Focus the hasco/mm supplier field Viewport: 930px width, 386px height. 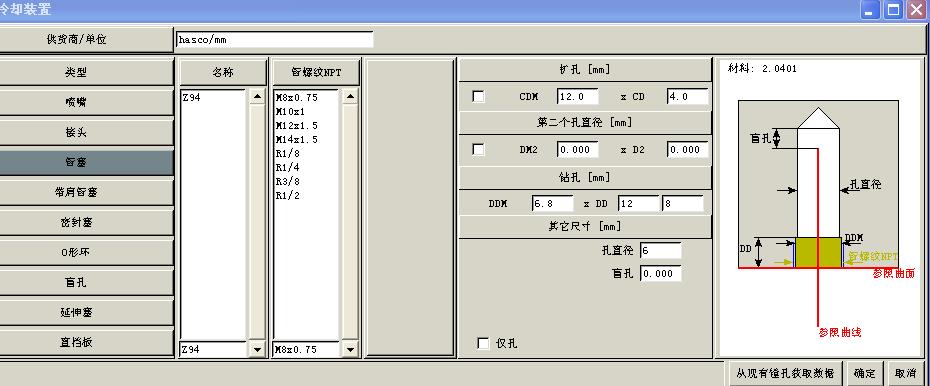(x=275, y=40)
